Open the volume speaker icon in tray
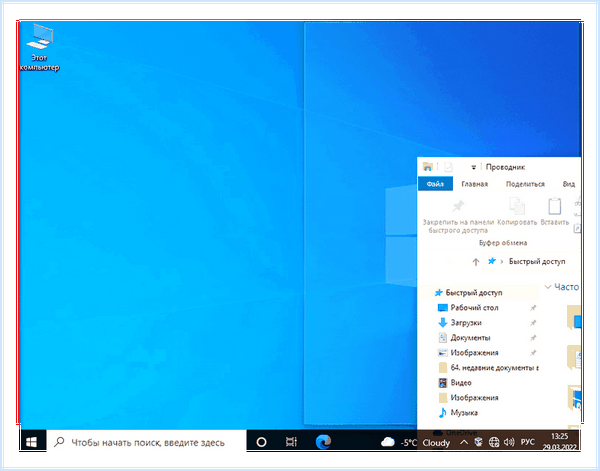Viewport: 600px width, 471px height. coord(509,442)
